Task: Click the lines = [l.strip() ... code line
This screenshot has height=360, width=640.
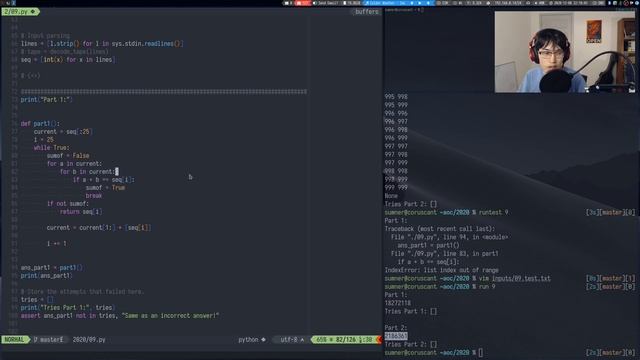Action: pyautogui.click(x=102, y=44)
